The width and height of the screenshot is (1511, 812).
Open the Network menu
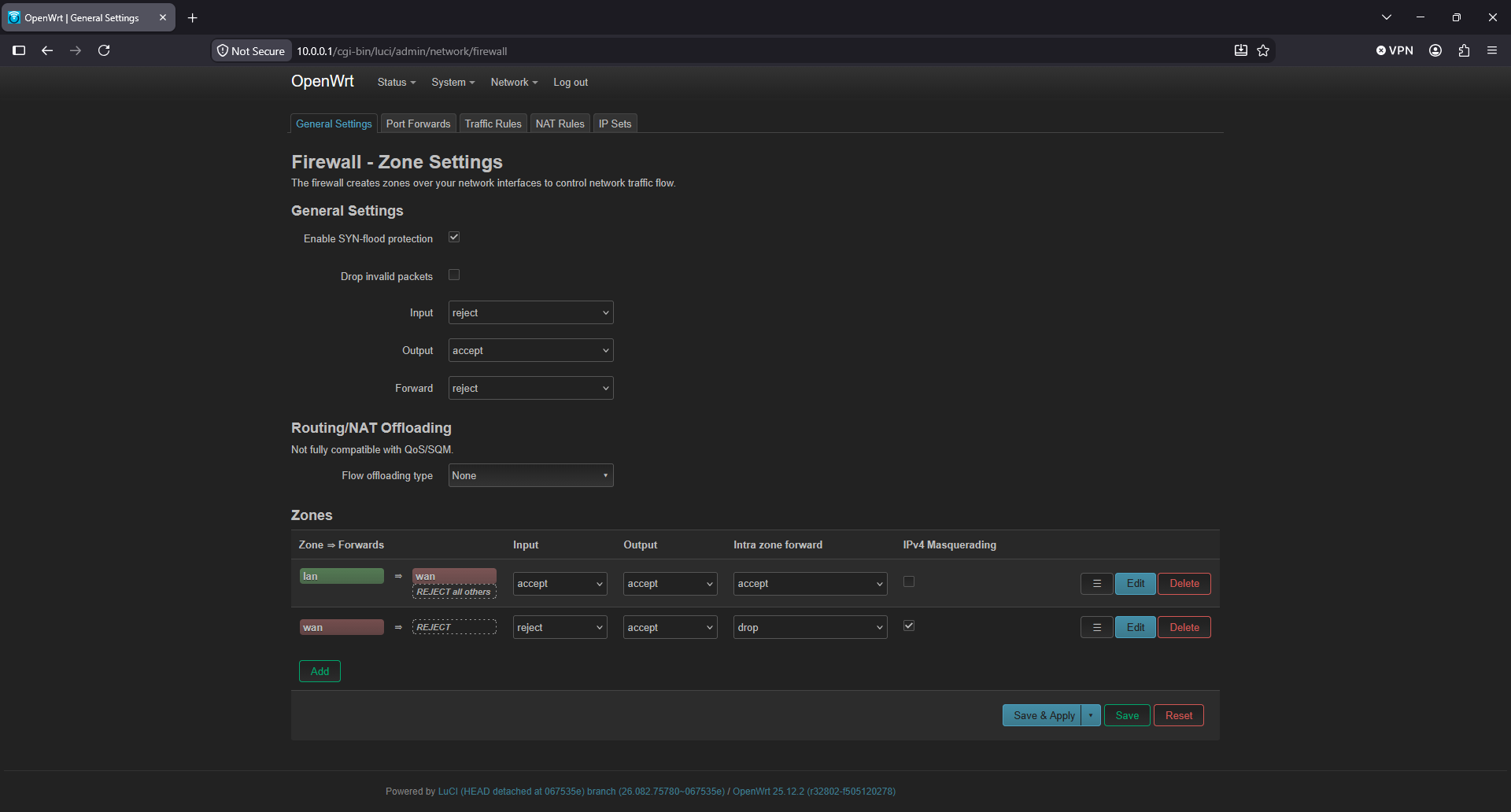[515, 82]
